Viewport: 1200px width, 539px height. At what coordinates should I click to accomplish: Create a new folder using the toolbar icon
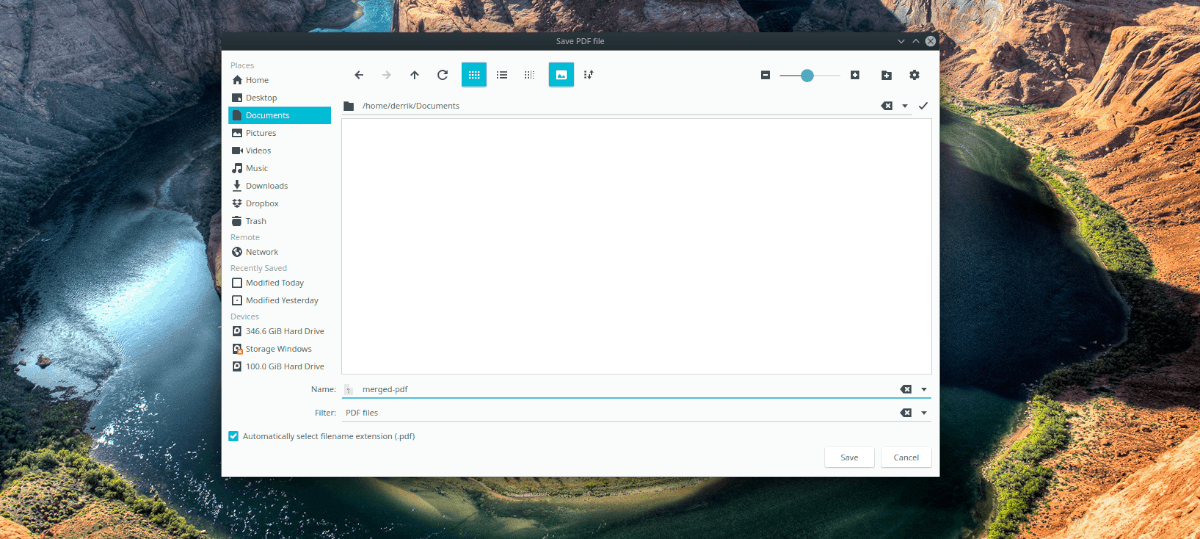point(886,75)
